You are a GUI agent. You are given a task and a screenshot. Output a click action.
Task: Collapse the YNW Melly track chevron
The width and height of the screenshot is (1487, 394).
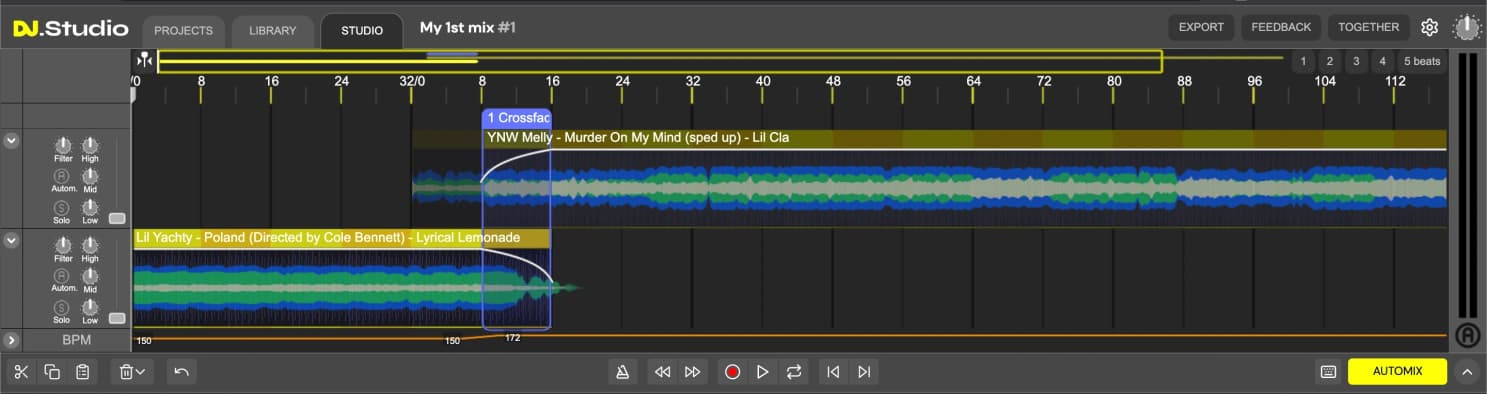point(11,141)
